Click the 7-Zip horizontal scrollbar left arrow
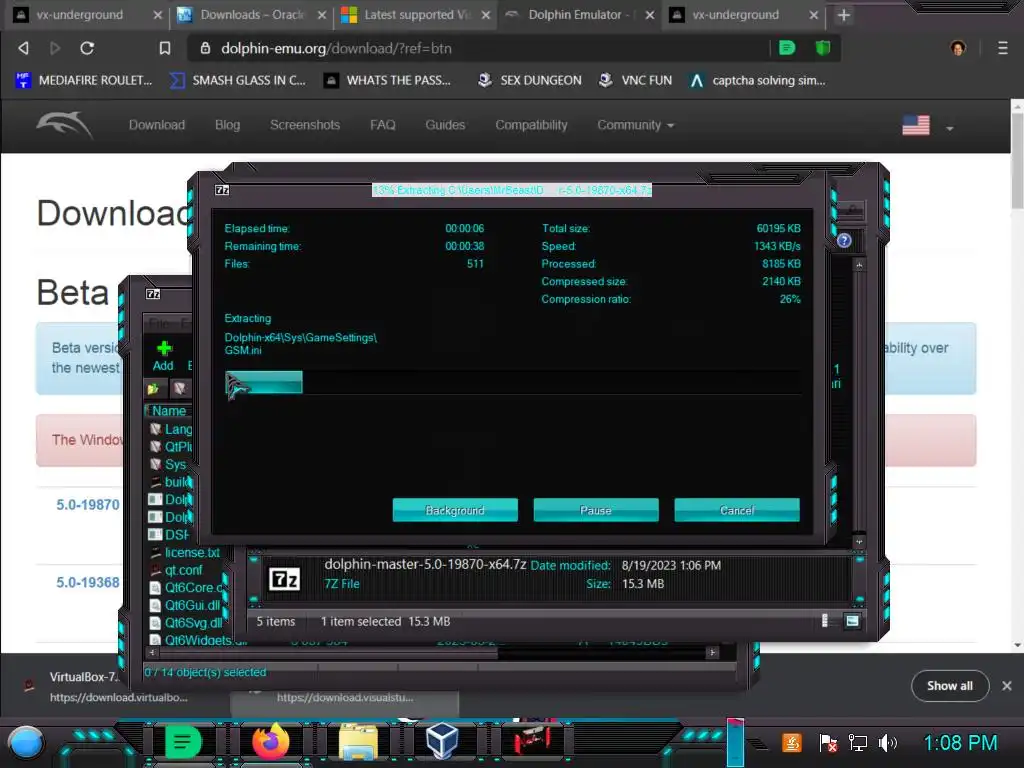Screen dimensions: 1024x768 152,652
